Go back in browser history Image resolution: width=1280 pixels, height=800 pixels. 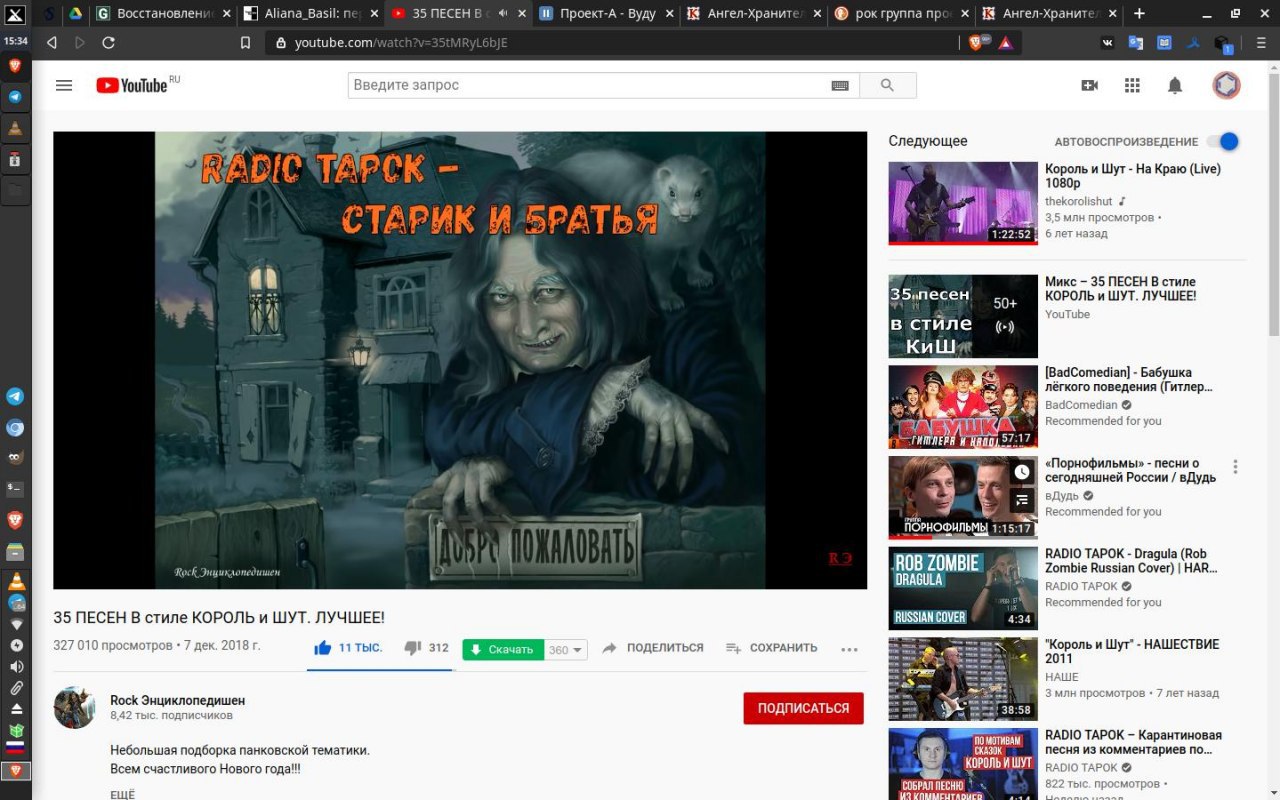52,42
